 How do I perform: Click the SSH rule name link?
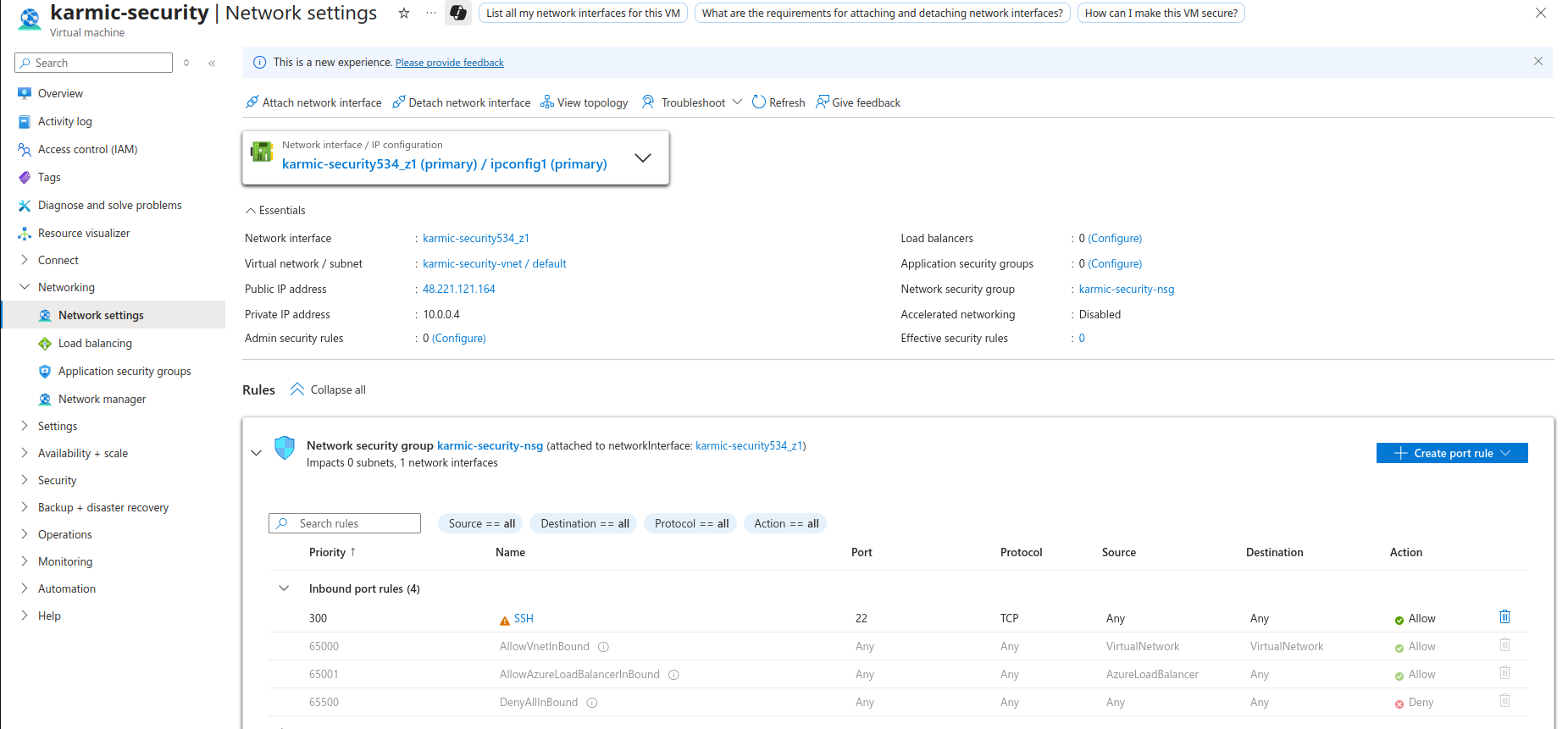pos(524,618)
